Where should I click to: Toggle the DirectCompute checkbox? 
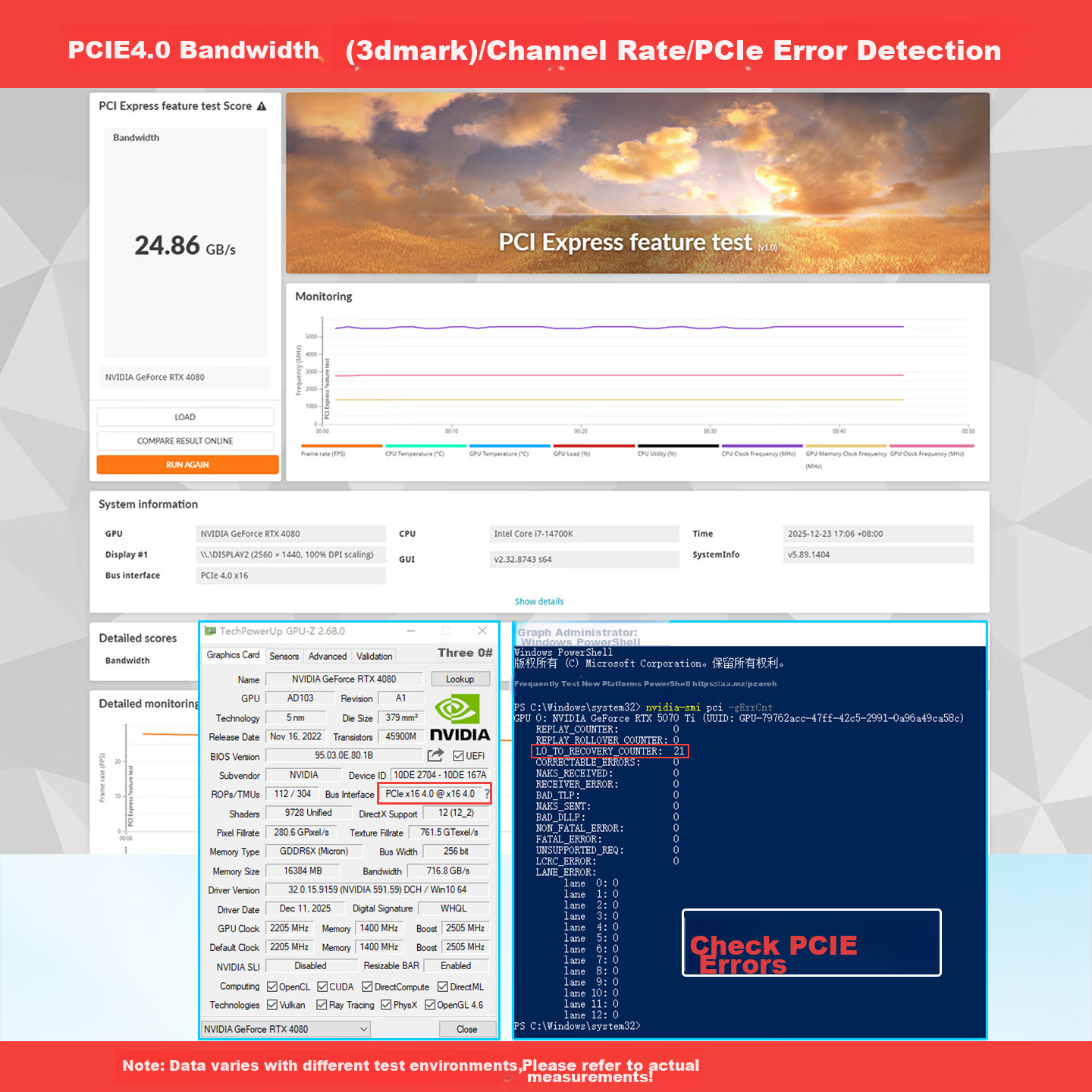[367, 987]
